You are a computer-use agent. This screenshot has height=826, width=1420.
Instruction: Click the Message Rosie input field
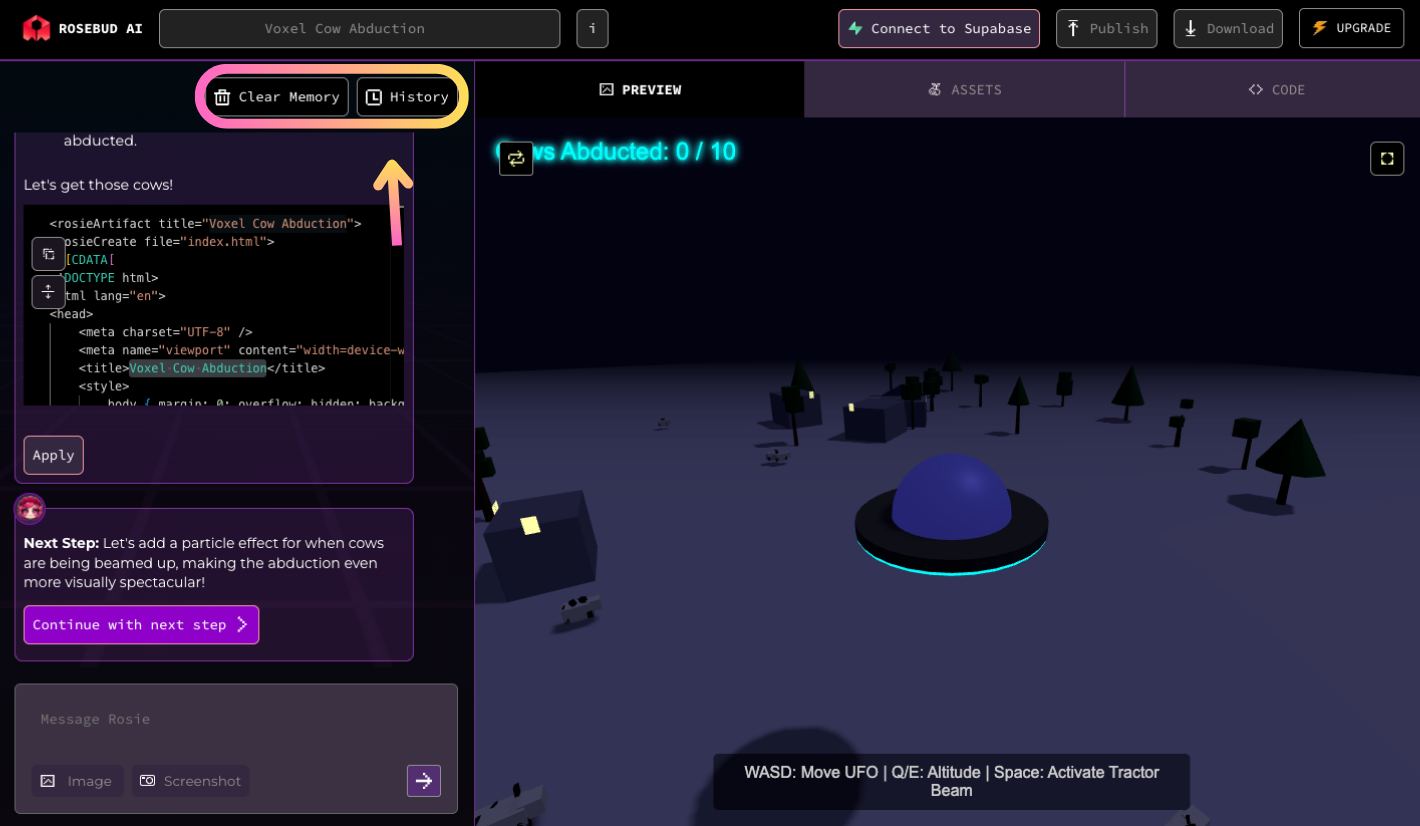pos(236,720)
